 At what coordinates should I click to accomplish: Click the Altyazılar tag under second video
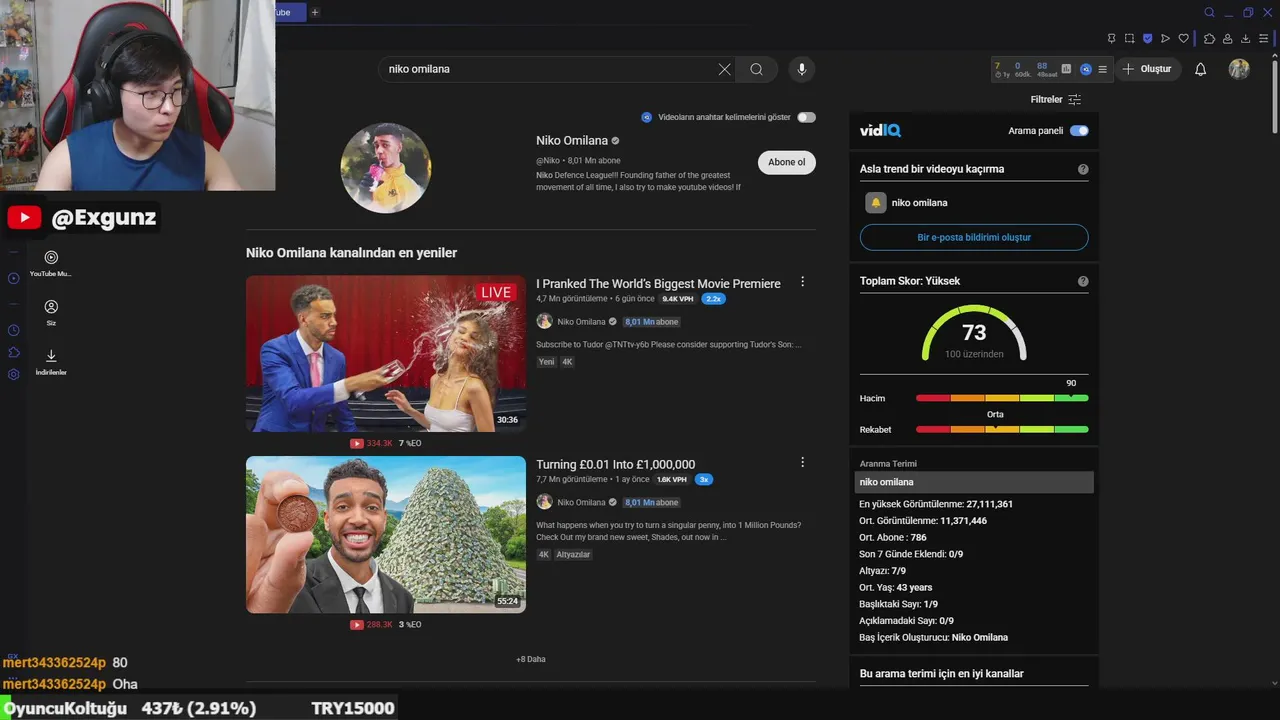(x=573, y=554)
